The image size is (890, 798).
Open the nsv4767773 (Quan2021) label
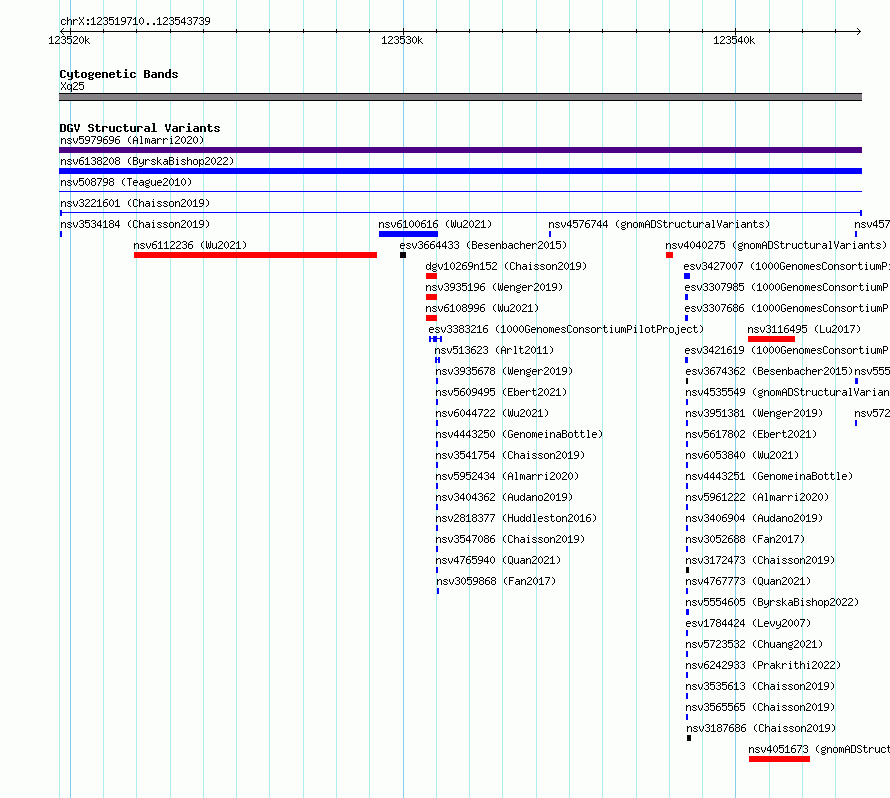click(749, 581)
